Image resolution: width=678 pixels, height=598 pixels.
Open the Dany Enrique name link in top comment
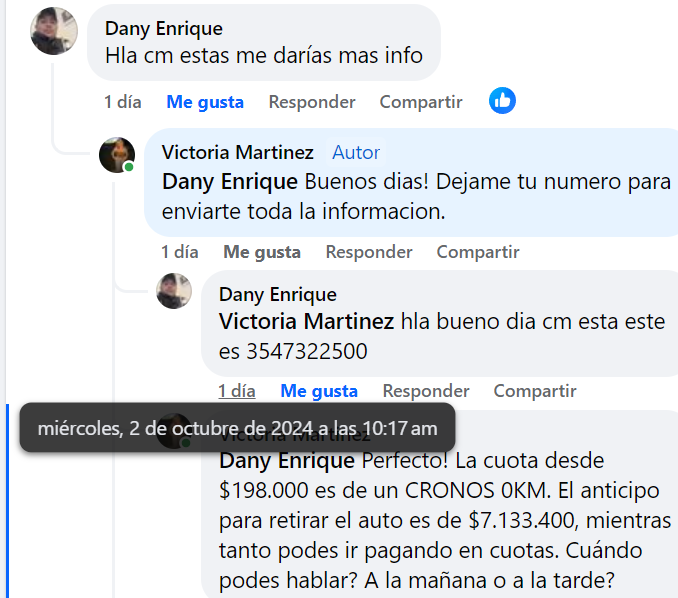164,29
